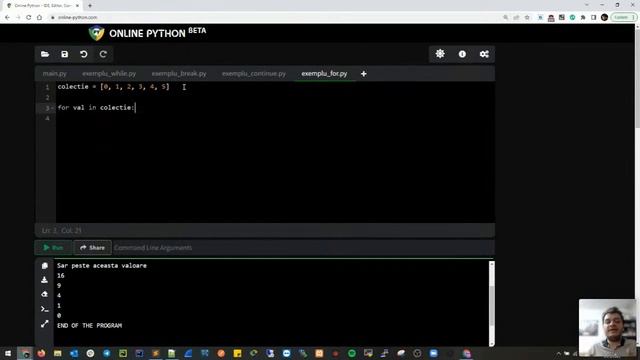640x360 pixels.
Task: Run the Python program
Action: coord(53,248)
